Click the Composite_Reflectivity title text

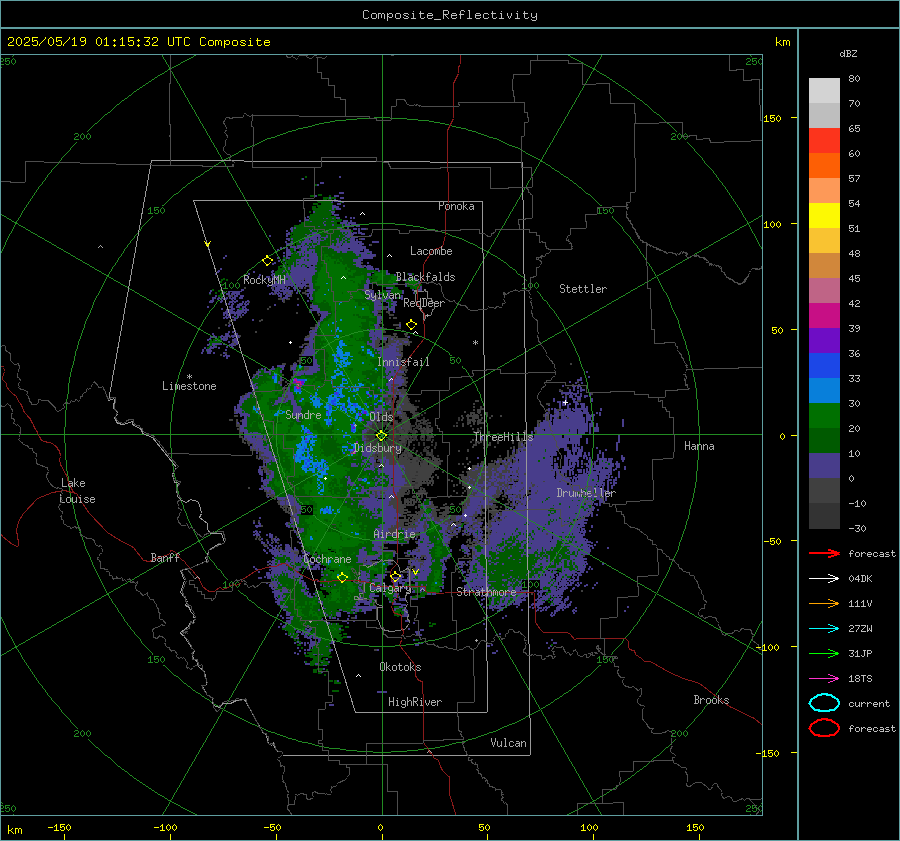(x=449, y=15)
